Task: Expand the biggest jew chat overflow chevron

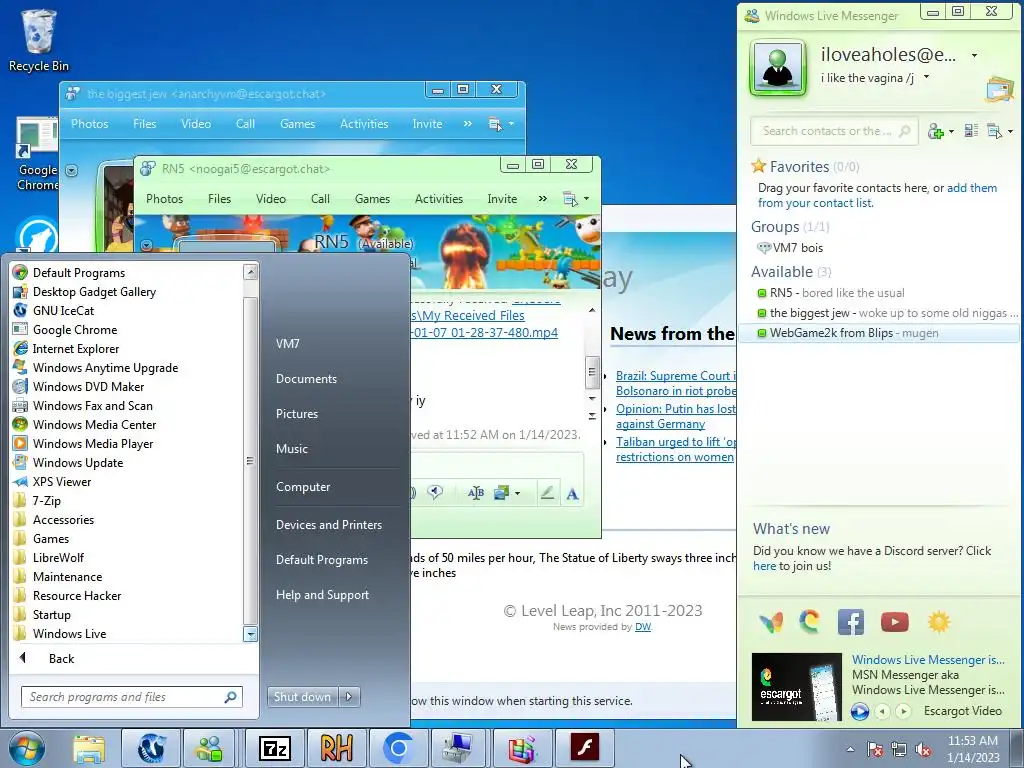Action: [x=467, y=123]
